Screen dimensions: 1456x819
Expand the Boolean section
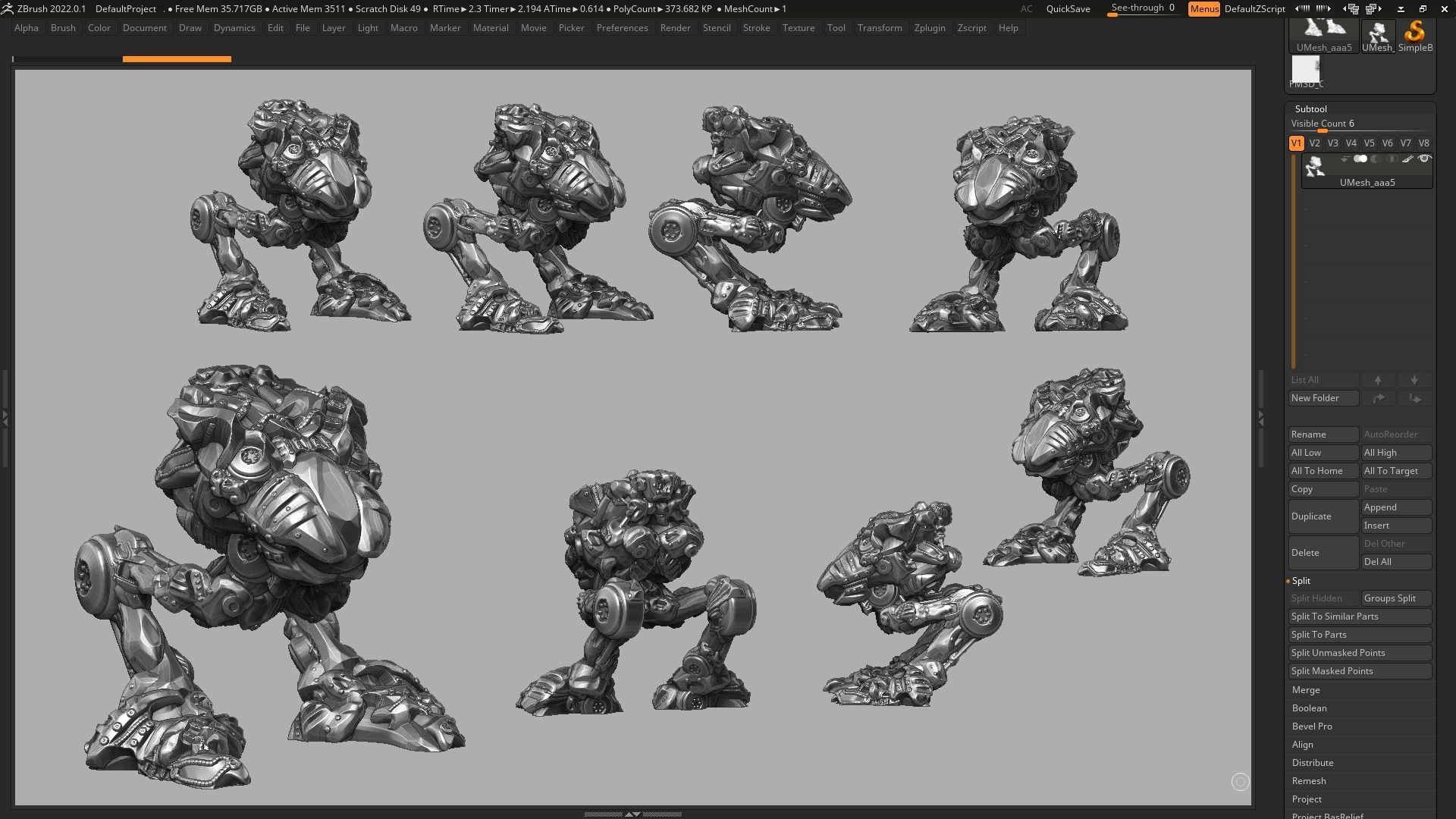1309,708
